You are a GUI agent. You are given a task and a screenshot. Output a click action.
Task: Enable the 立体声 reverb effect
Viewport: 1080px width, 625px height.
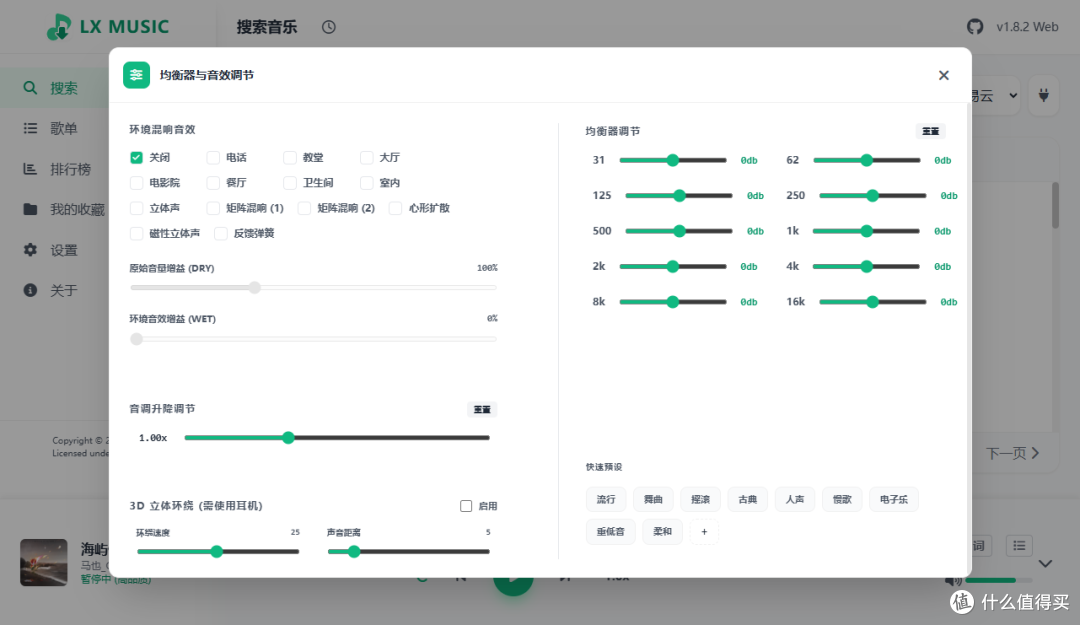tap(136, 208)
